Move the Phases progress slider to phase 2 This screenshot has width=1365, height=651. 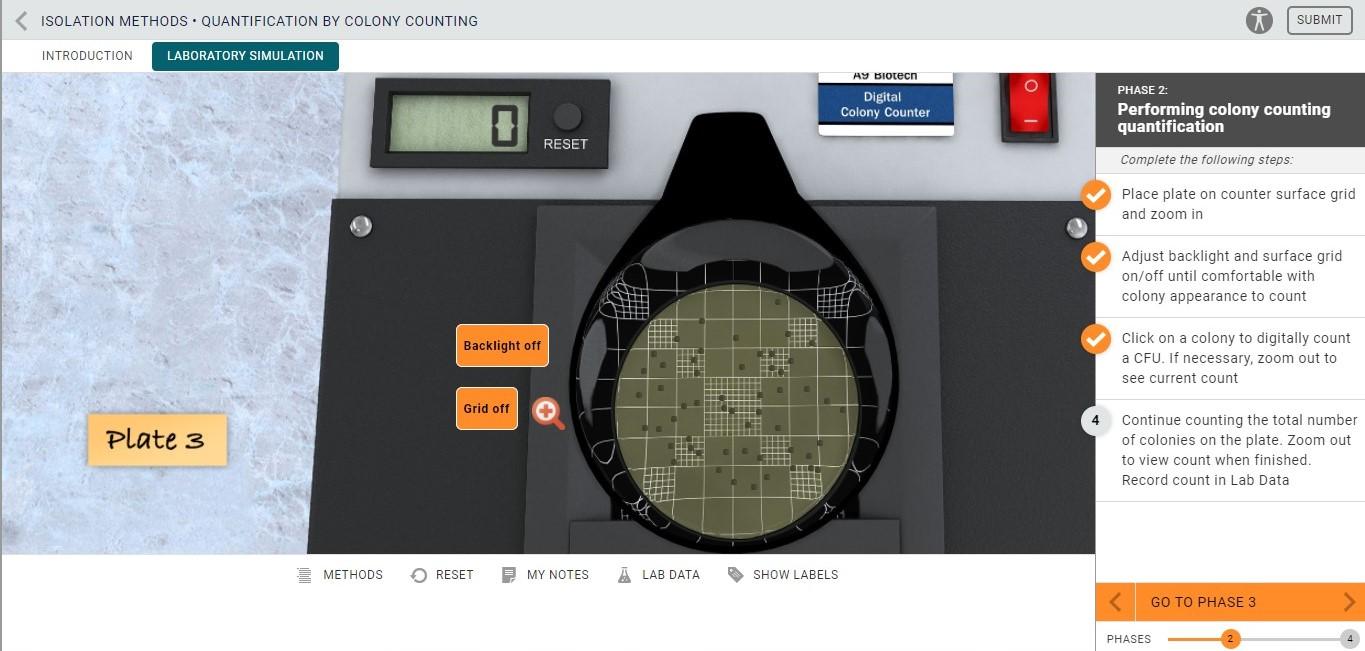(1230, 638)
